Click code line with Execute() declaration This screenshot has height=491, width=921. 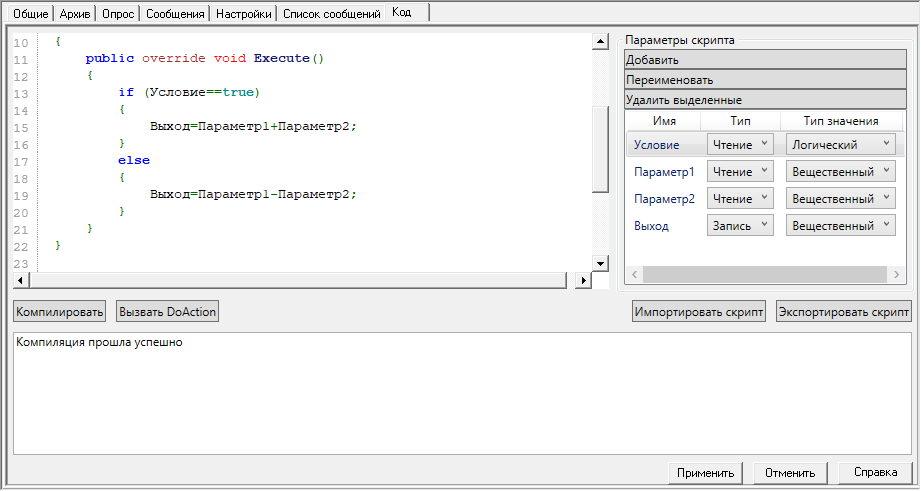point(204,58)
